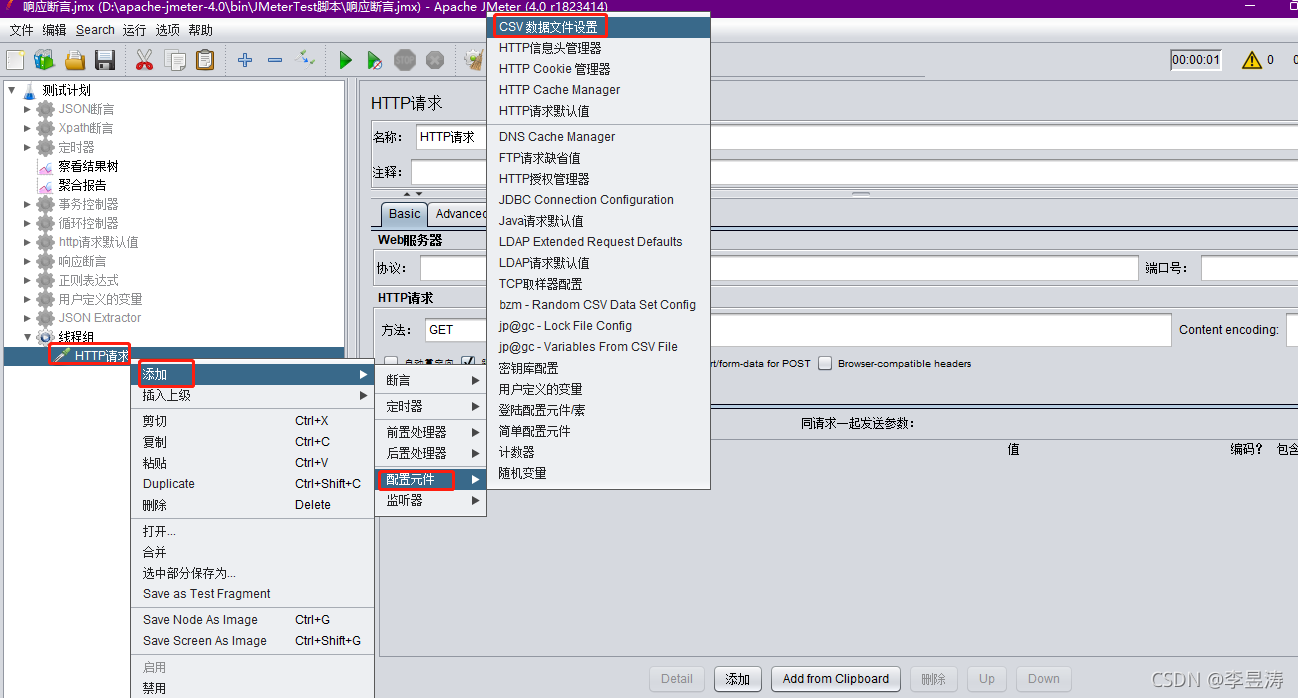The image size is (1298, 698).
Task: Collapse the 线程组 tree node
Action: 28,337
